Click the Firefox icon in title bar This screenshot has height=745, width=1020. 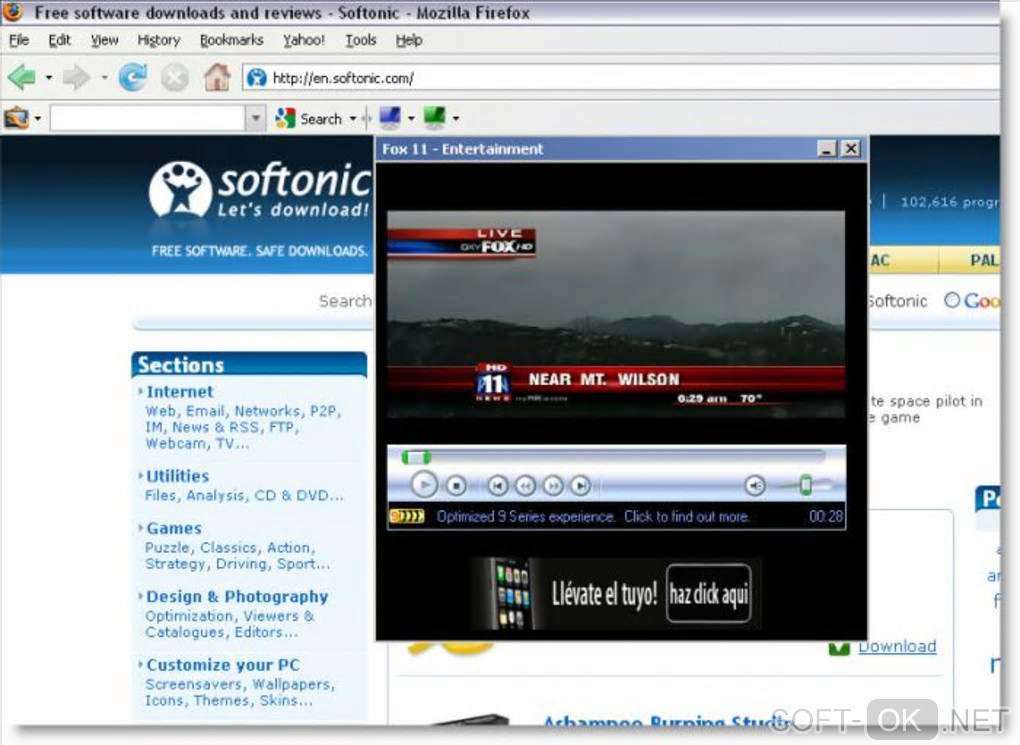[x=12, y=11]
